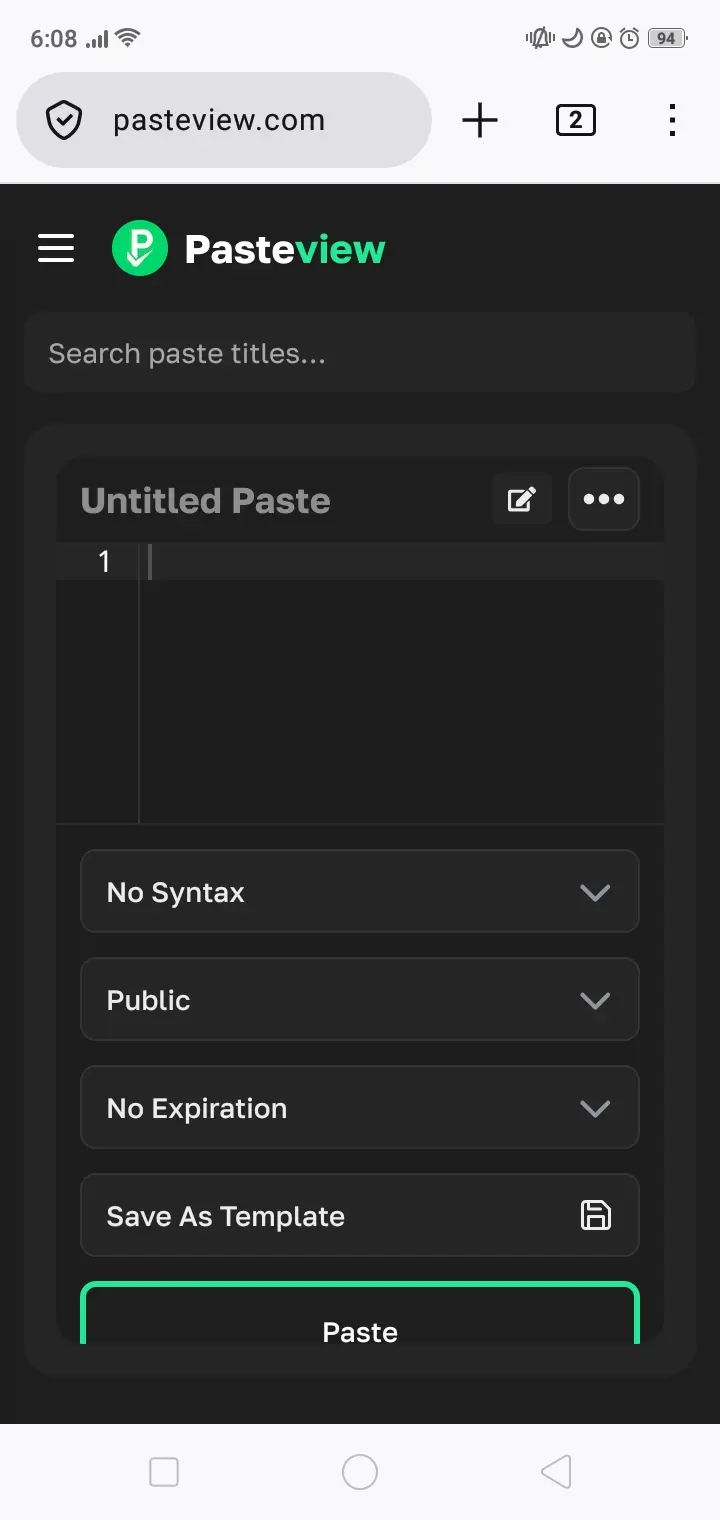Open the tab switcher showing 2

pyautogui.click(x=575, y=121)
